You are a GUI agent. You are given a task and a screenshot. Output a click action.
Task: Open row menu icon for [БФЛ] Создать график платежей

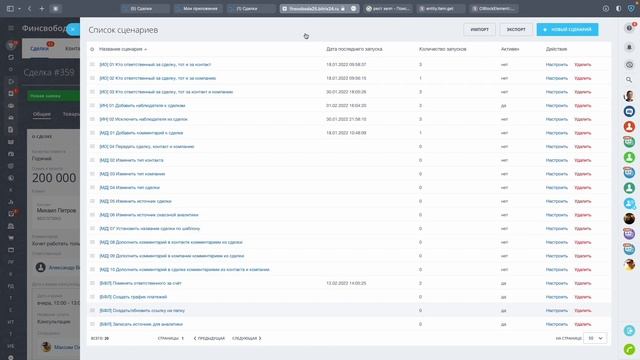(x=92, y=297)
